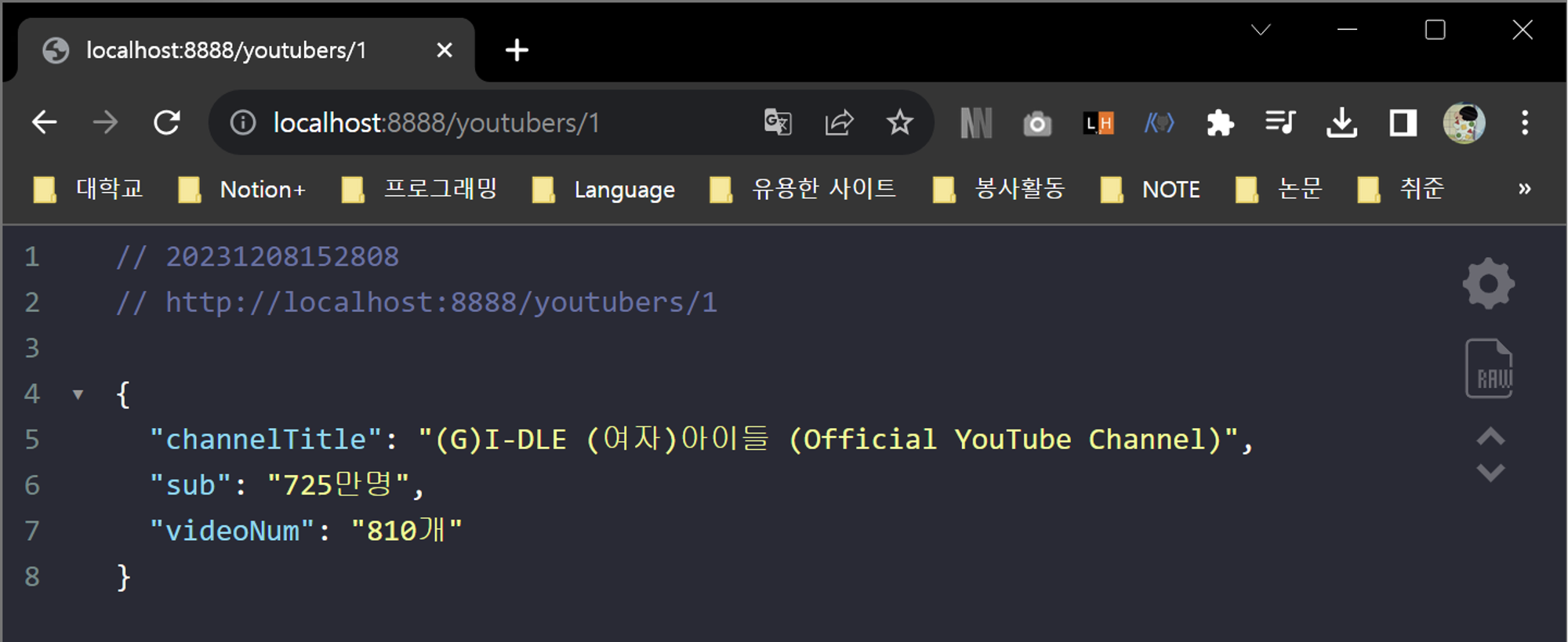View site information icon in address bar
Screen dimensions: 1568x642
click(243, 122)
